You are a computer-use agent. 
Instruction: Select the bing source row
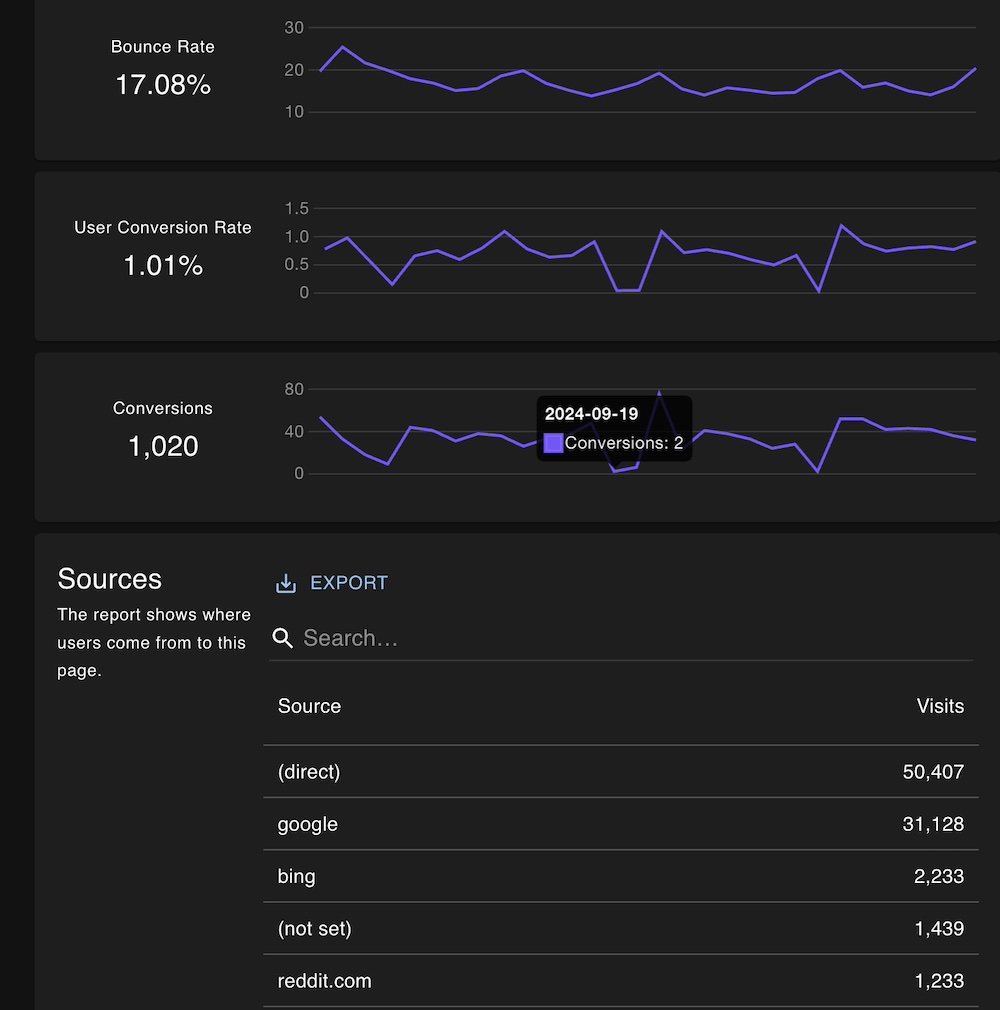(296, 876)
